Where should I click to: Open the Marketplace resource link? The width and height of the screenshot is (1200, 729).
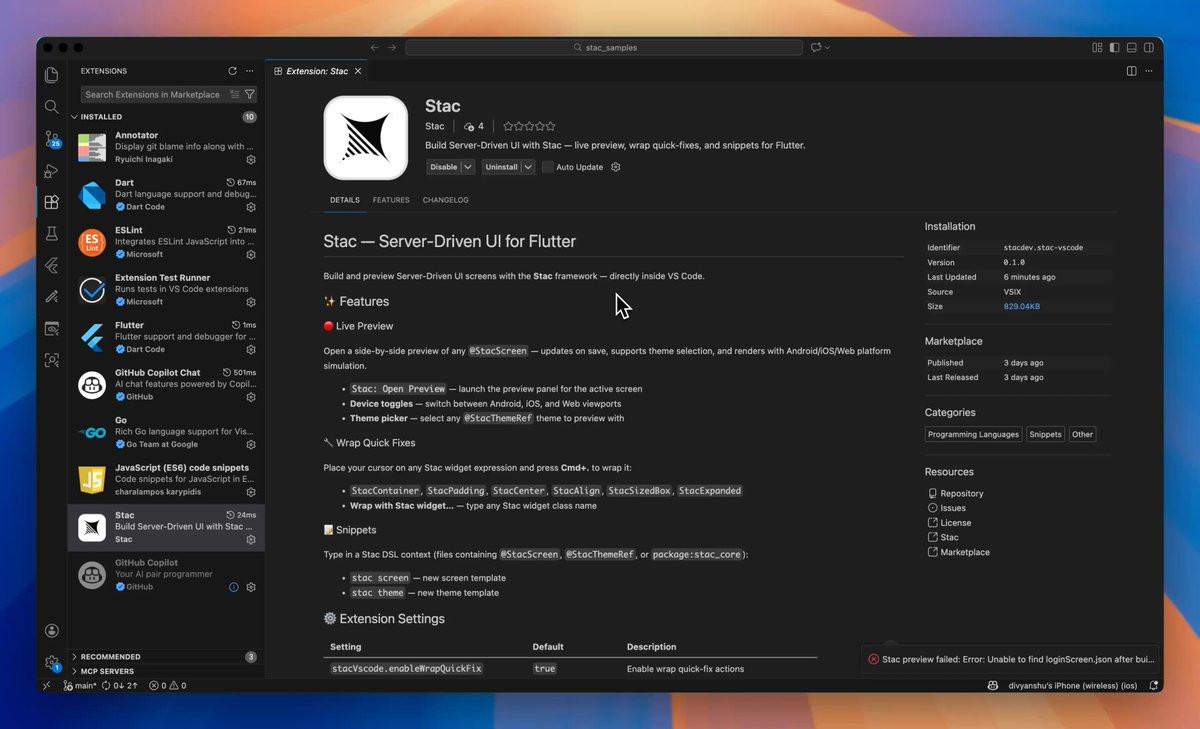coord(964,552)
